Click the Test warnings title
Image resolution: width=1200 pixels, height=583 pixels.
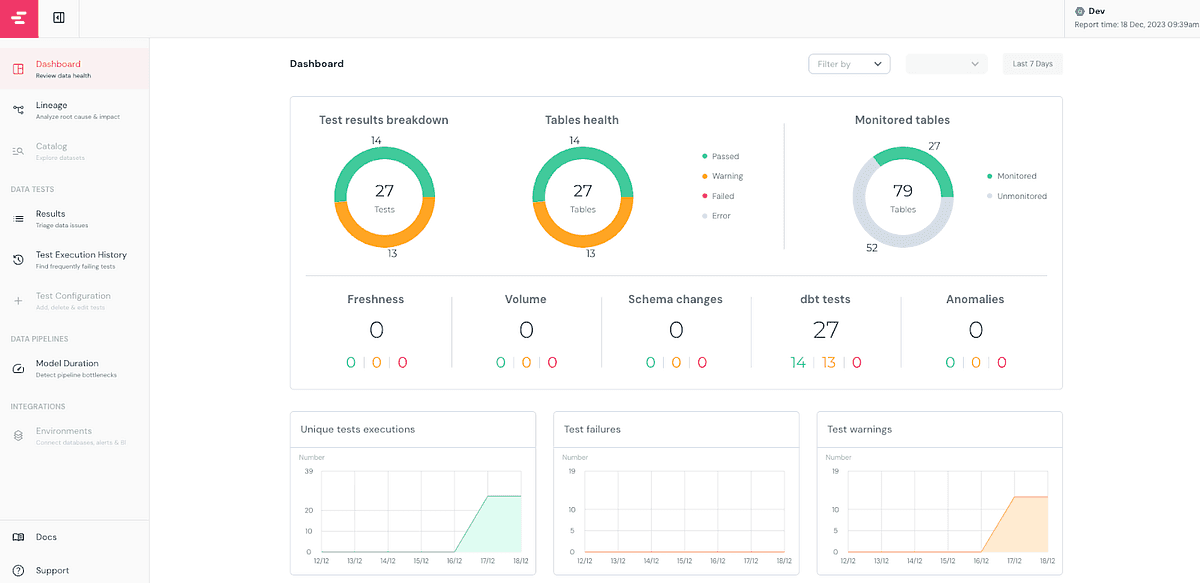click(x=860, y=429)
